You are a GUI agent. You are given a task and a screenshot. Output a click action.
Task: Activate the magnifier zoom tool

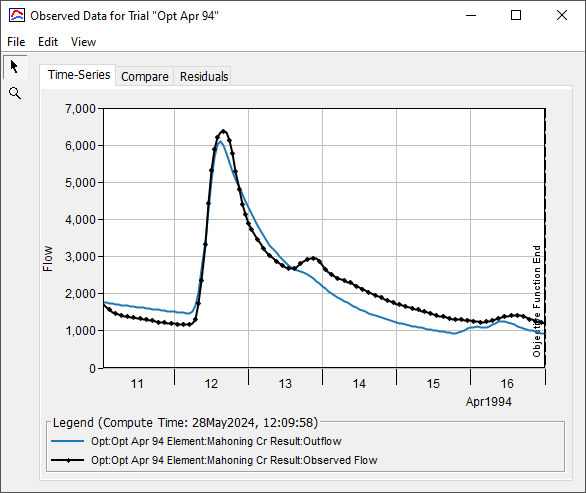(x=15, y=93)
